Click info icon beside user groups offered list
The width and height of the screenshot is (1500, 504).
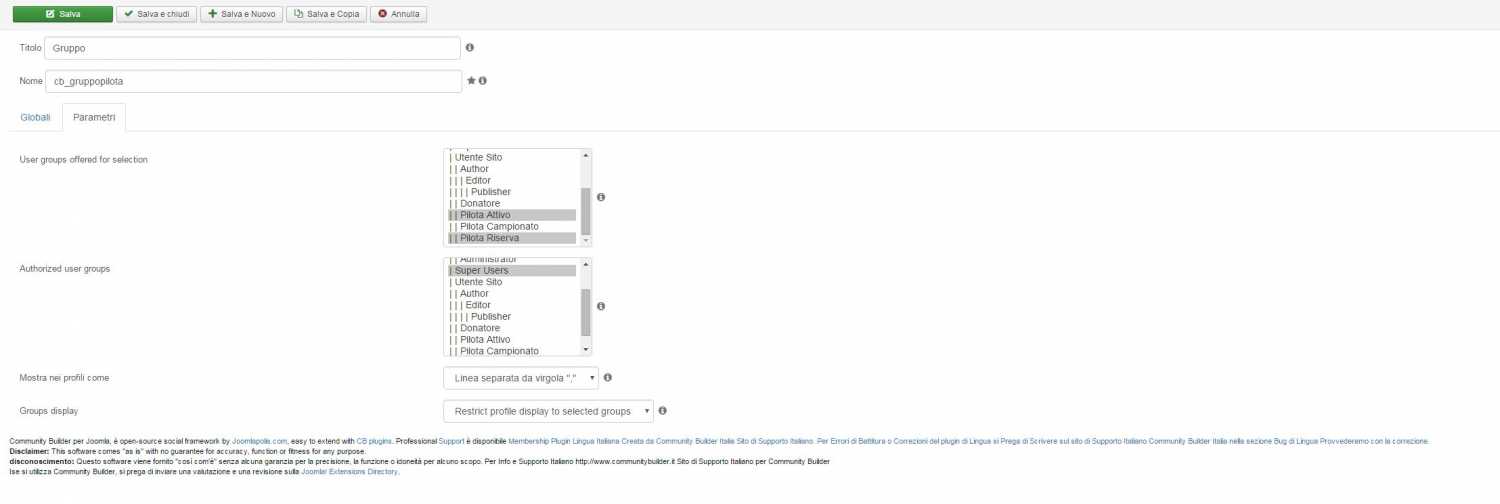(601, 197)
